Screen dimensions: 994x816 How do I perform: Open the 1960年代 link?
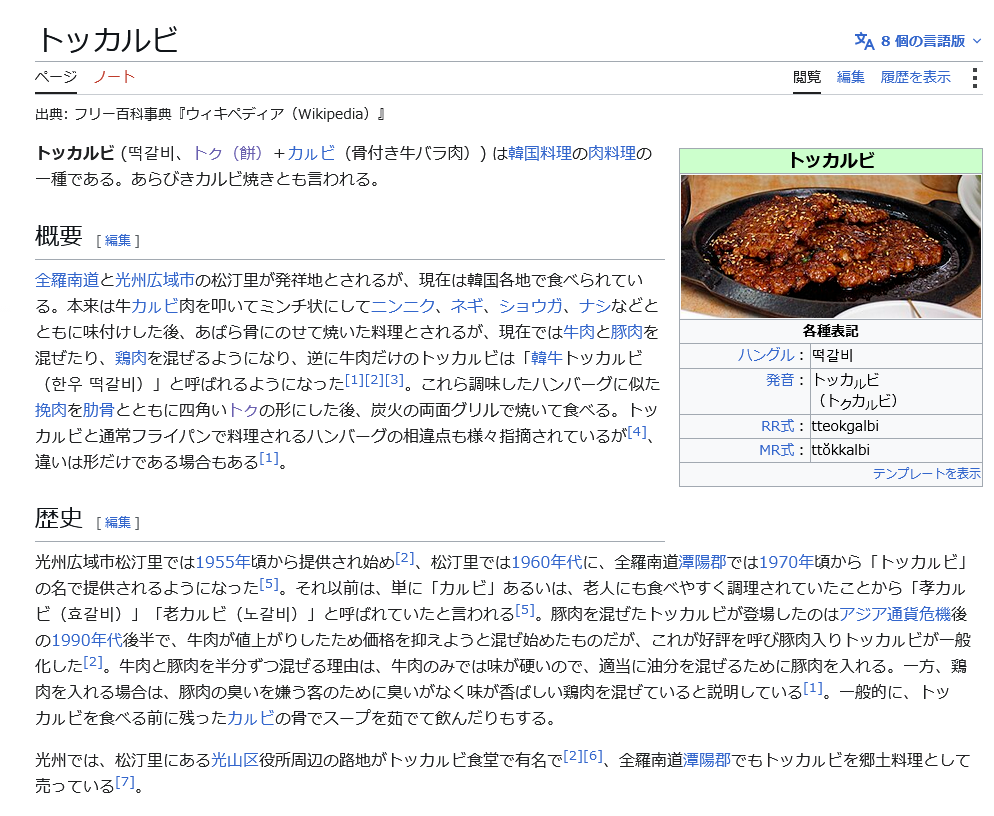[546, 562]
